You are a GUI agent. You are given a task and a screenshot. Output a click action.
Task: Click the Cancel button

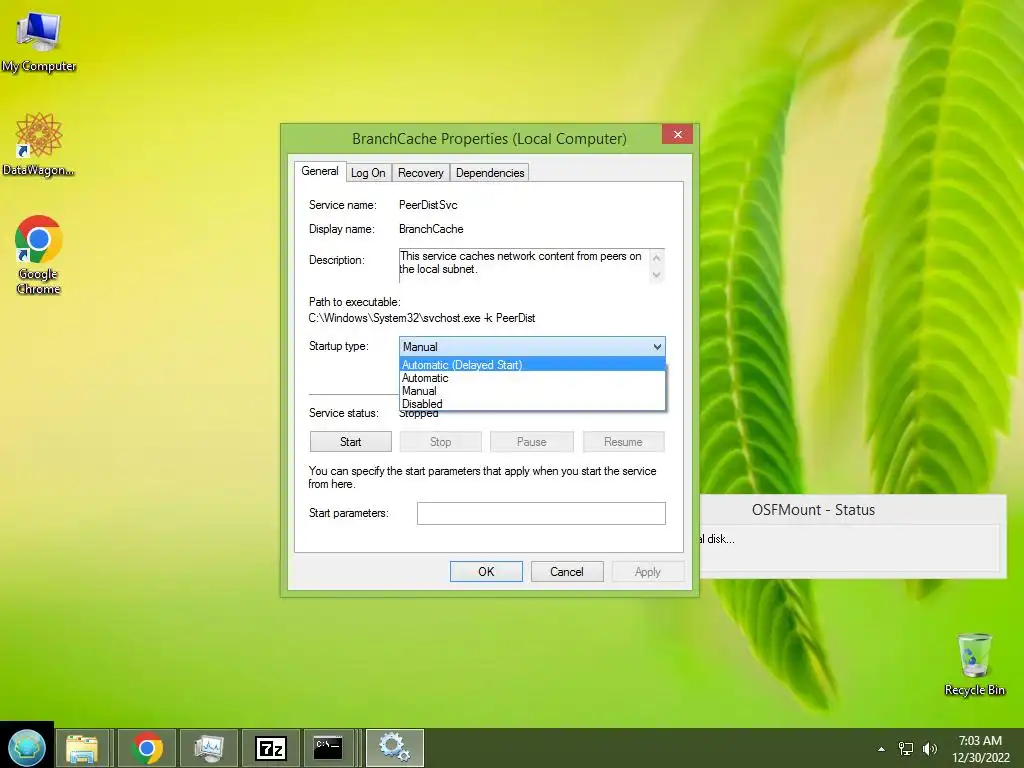pyautogui.click(x=567, y=571)
